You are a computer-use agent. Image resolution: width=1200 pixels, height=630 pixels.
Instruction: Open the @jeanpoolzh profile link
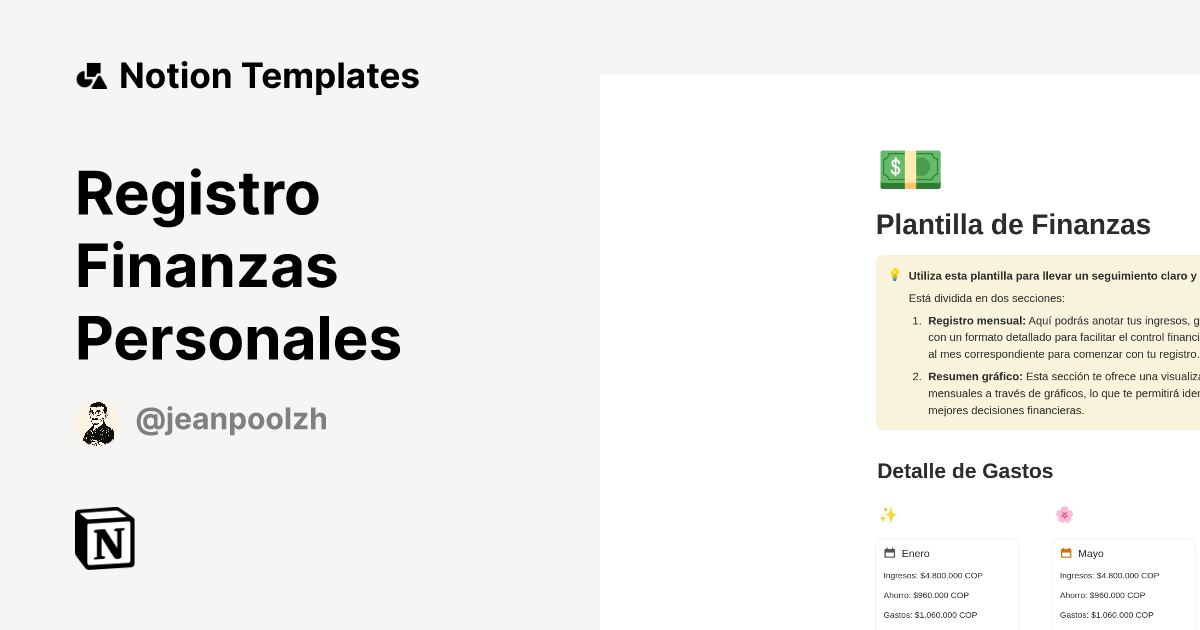[232, 419]
